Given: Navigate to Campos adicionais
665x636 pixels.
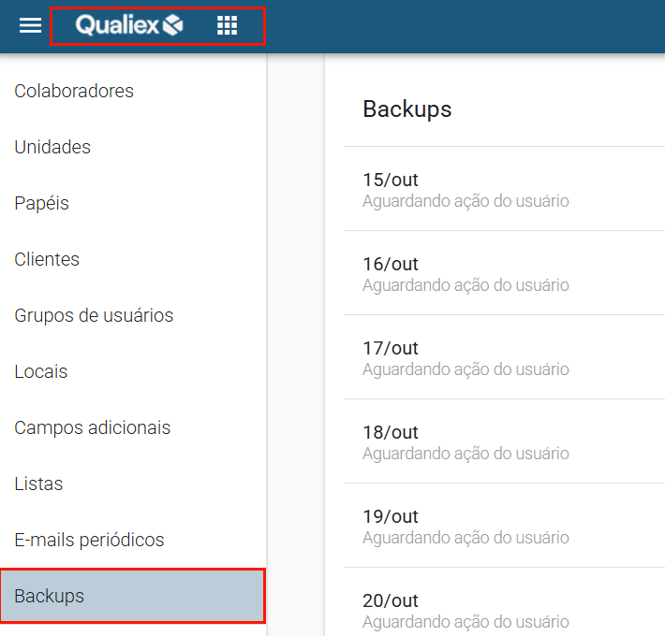Looking at the screenshot, I should pos(93,427).
